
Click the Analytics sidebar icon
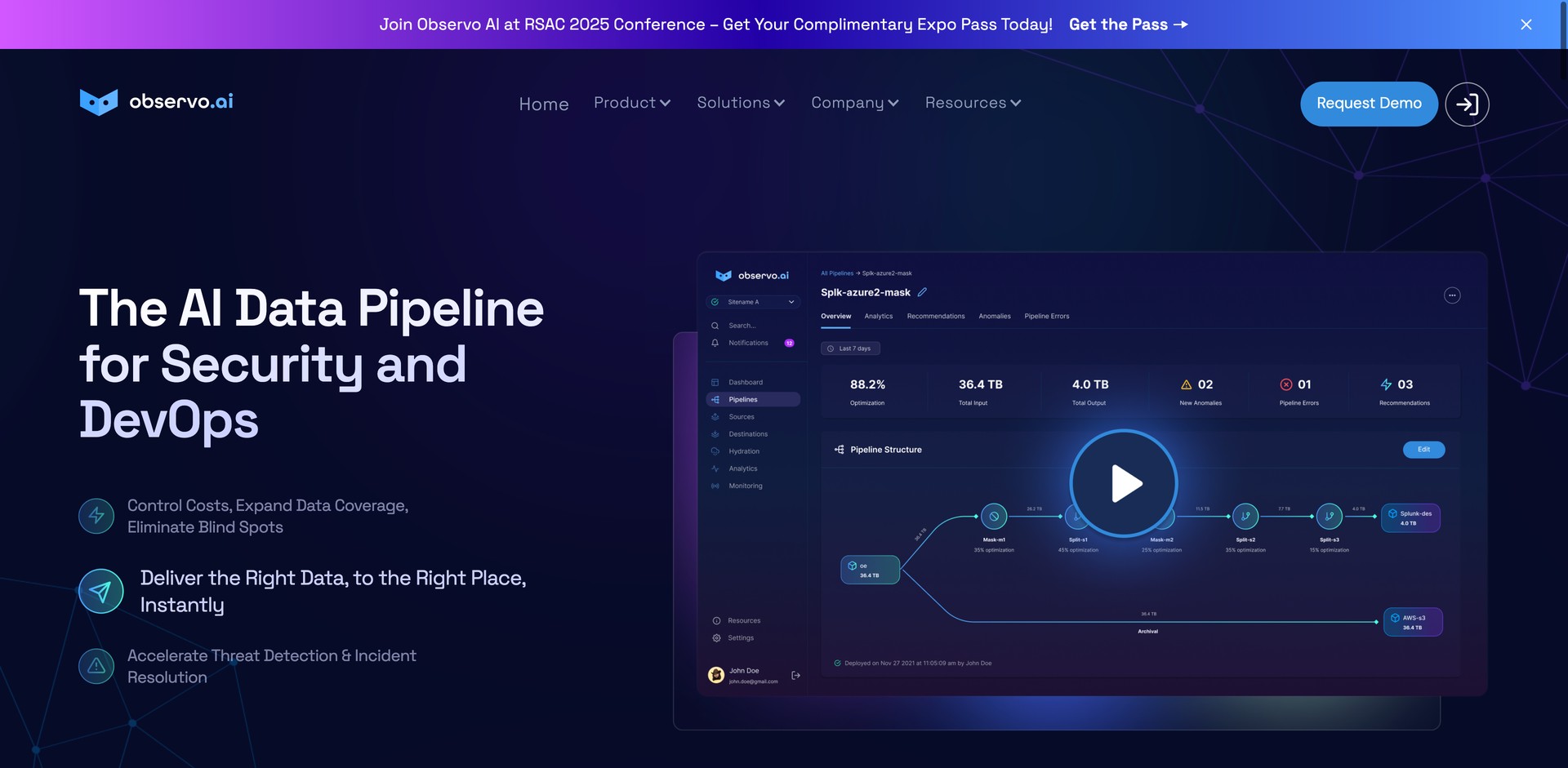click(715, 468)
